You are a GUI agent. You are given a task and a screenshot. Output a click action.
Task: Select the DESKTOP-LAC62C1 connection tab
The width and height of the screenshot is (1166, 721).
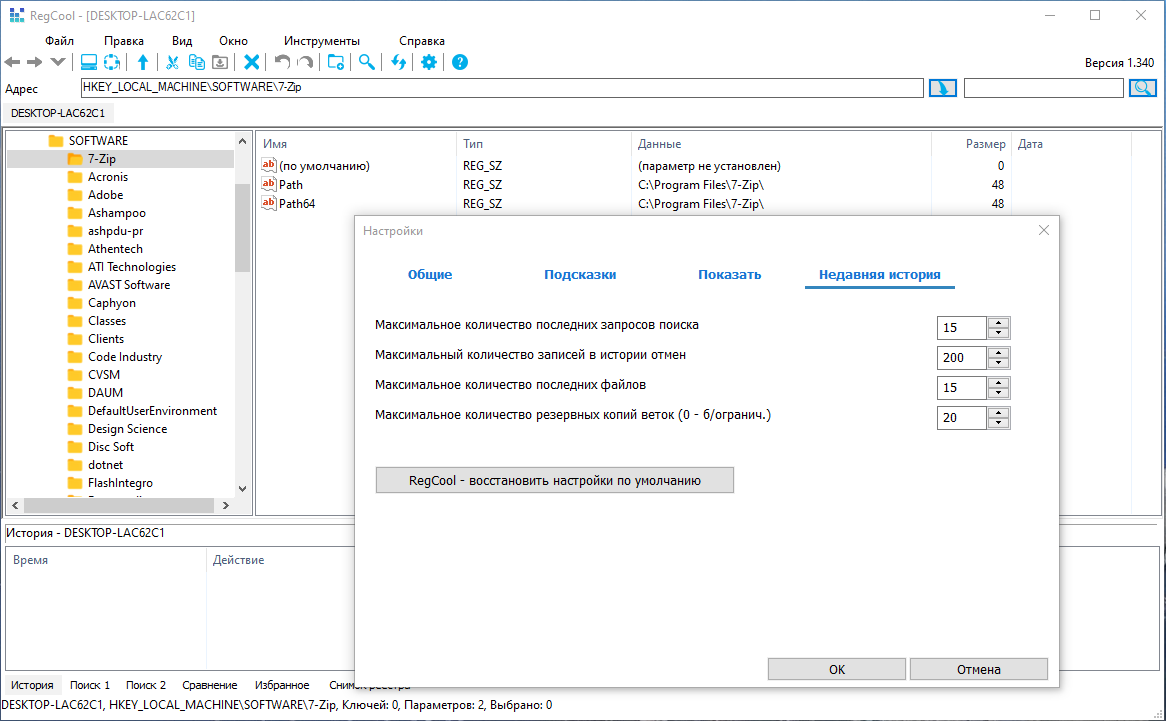[x=58, y=113]
